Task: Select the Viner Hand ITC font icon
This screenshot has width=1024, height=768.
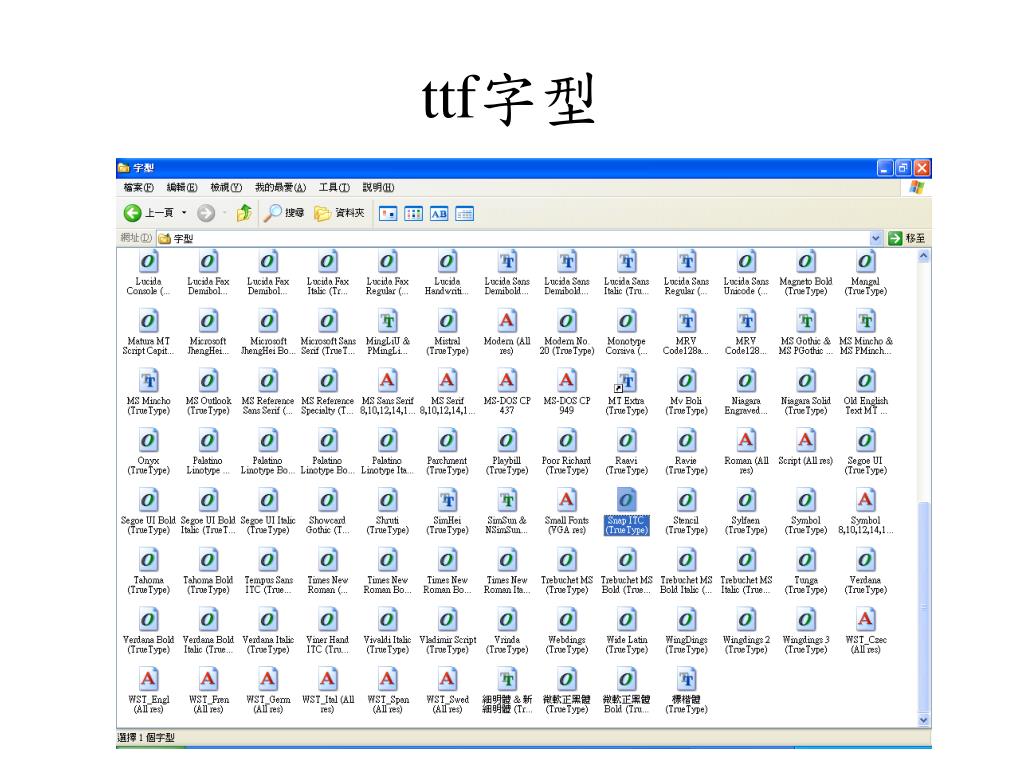Action: point(327,620)
